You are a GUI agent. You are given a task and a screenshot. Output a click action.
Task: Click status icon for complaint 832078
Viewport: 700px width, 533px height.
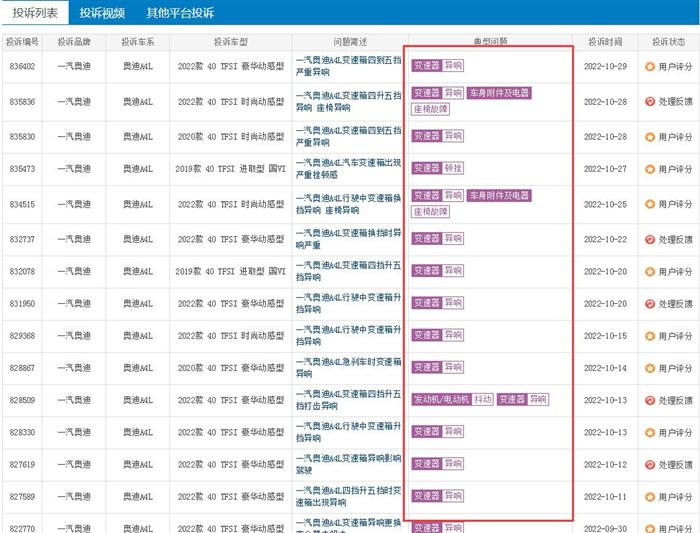click(x=650, y=272)
